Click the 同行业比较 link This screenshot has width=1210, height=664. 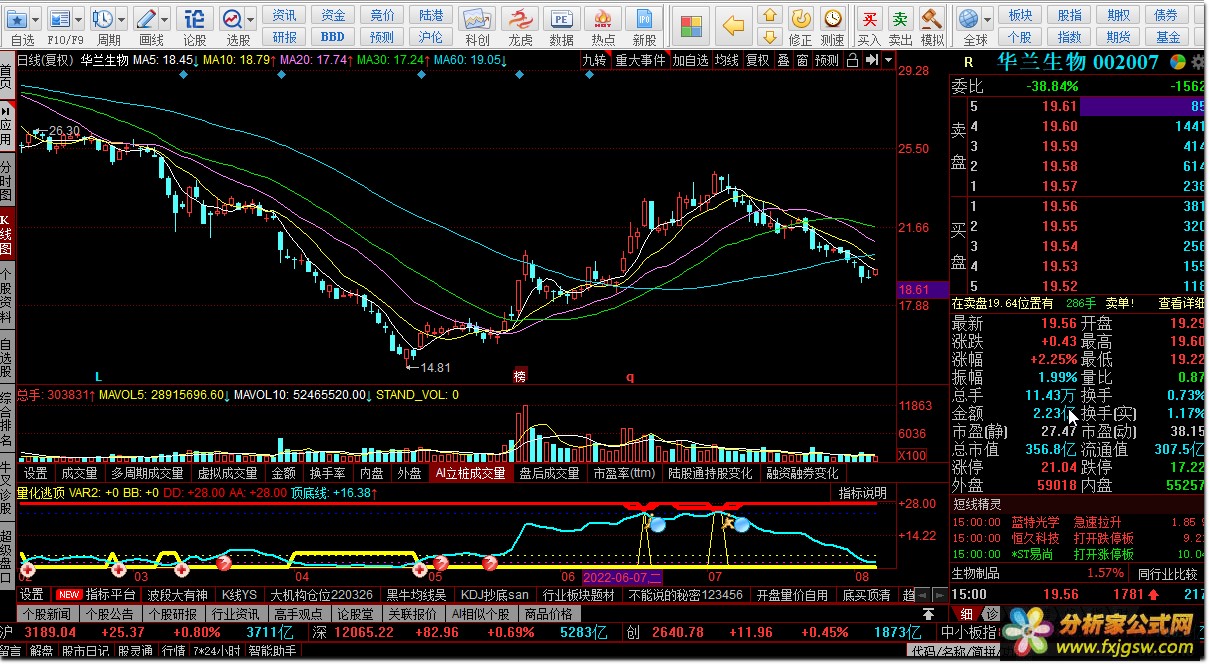[1169, 574]
